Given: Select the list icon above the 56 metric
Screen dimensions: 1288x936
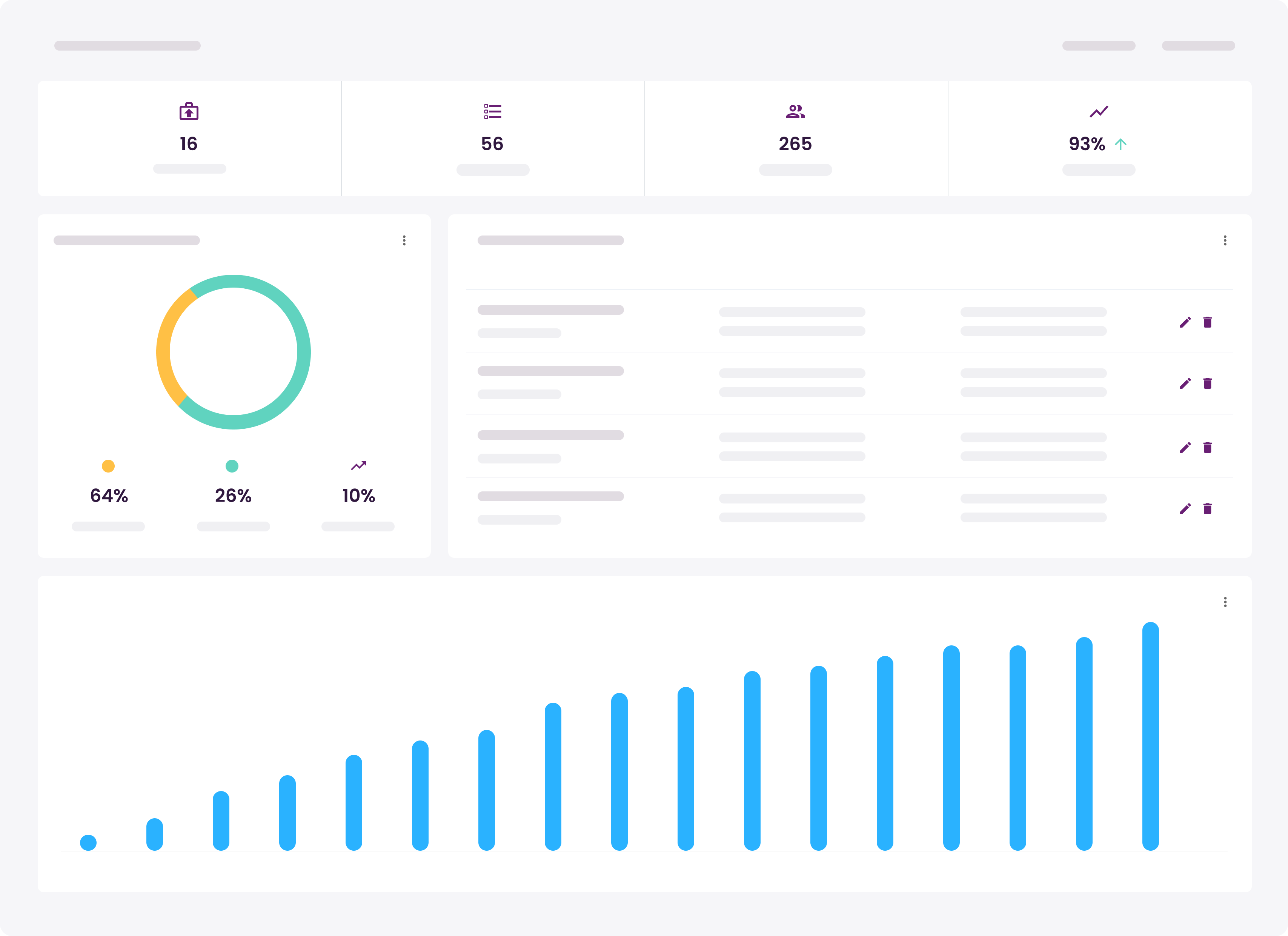Looking at the screenshot, I should 492,112.
